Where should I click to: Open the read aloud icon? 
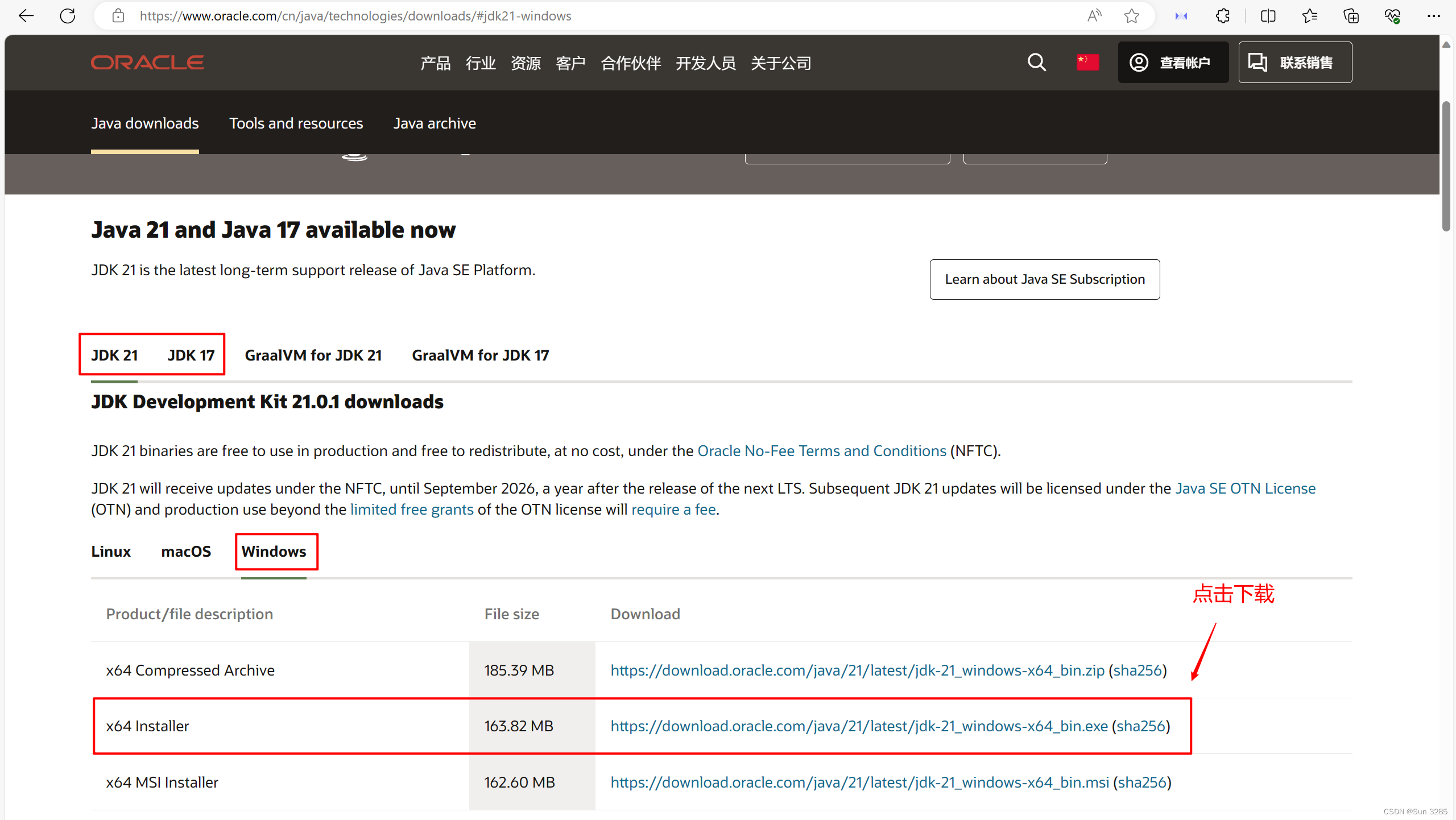click(x=1094, y=16)
